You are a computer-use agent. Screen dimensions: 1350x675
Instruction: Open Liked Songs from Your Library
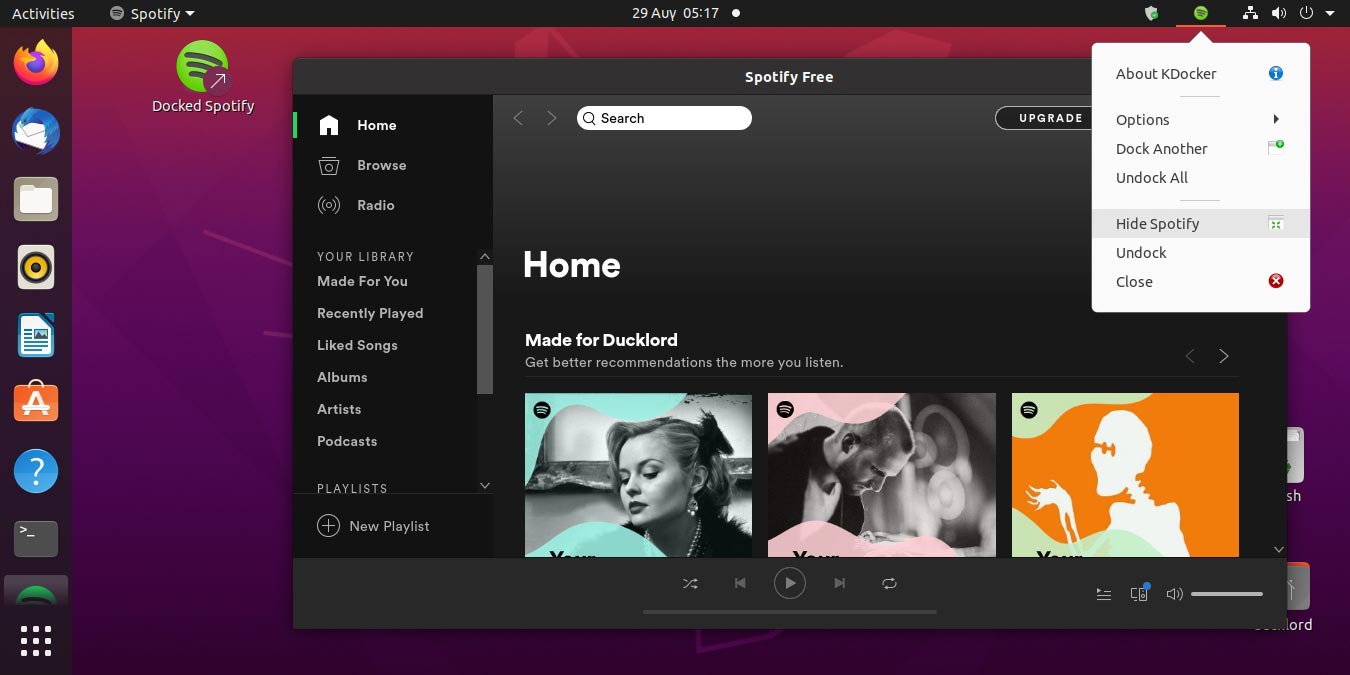[357, 345]
